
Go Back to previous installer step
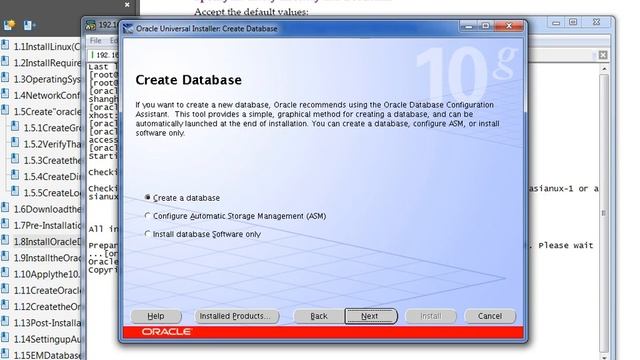pyautogui.click(x=319, y=316)
